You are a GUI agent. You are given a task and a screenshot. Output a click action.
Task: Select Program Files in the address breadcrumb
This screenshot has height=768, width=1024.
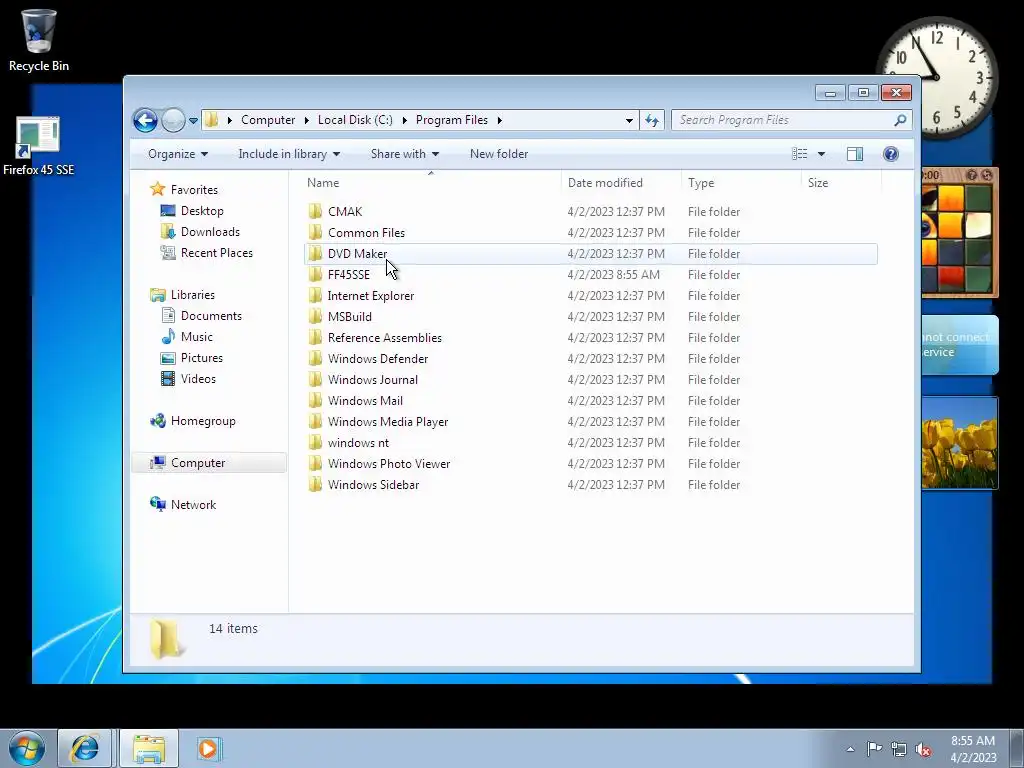pos(452,120)
